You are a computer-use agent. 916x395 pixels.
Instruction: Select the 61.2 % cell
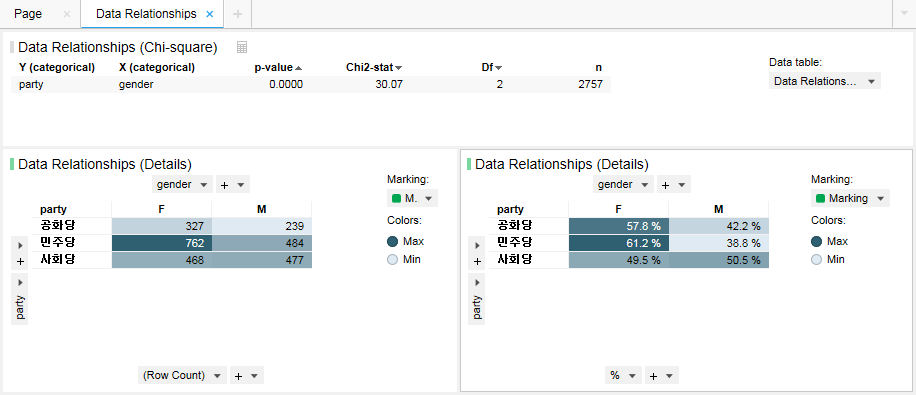tap(619, 243)
